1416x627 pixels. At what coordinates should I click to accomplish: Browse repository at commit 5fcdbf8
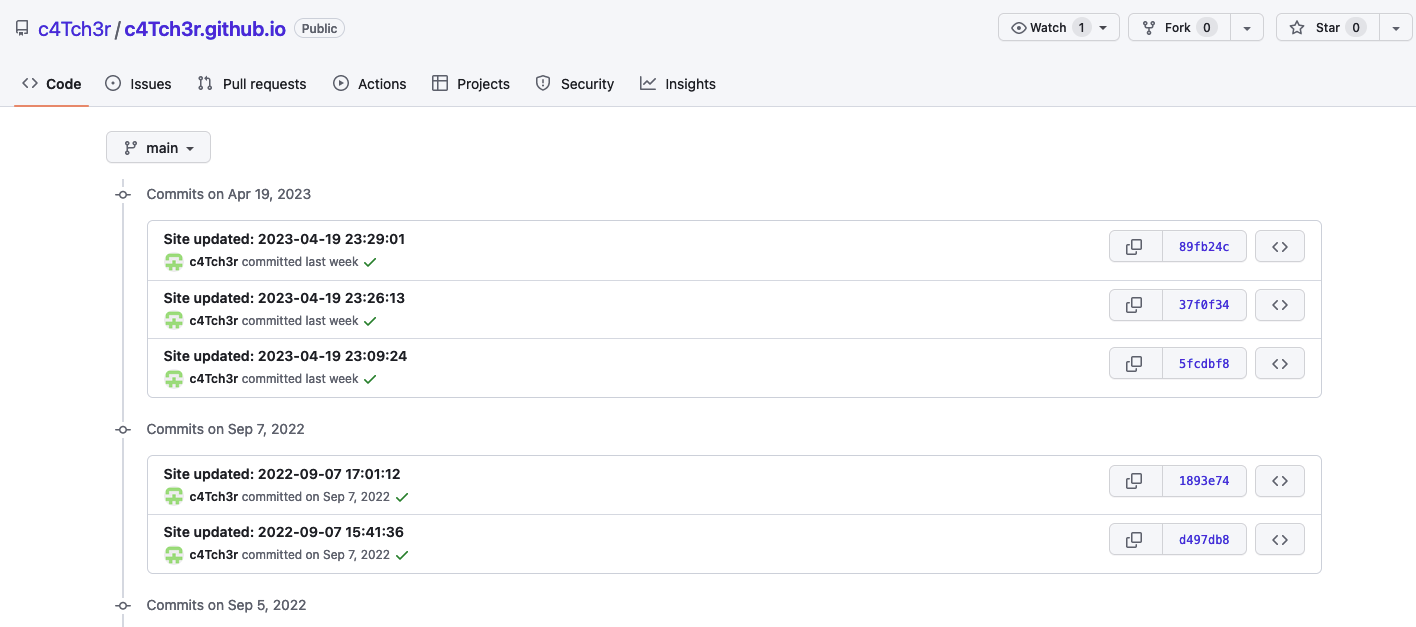[1279, 364]
